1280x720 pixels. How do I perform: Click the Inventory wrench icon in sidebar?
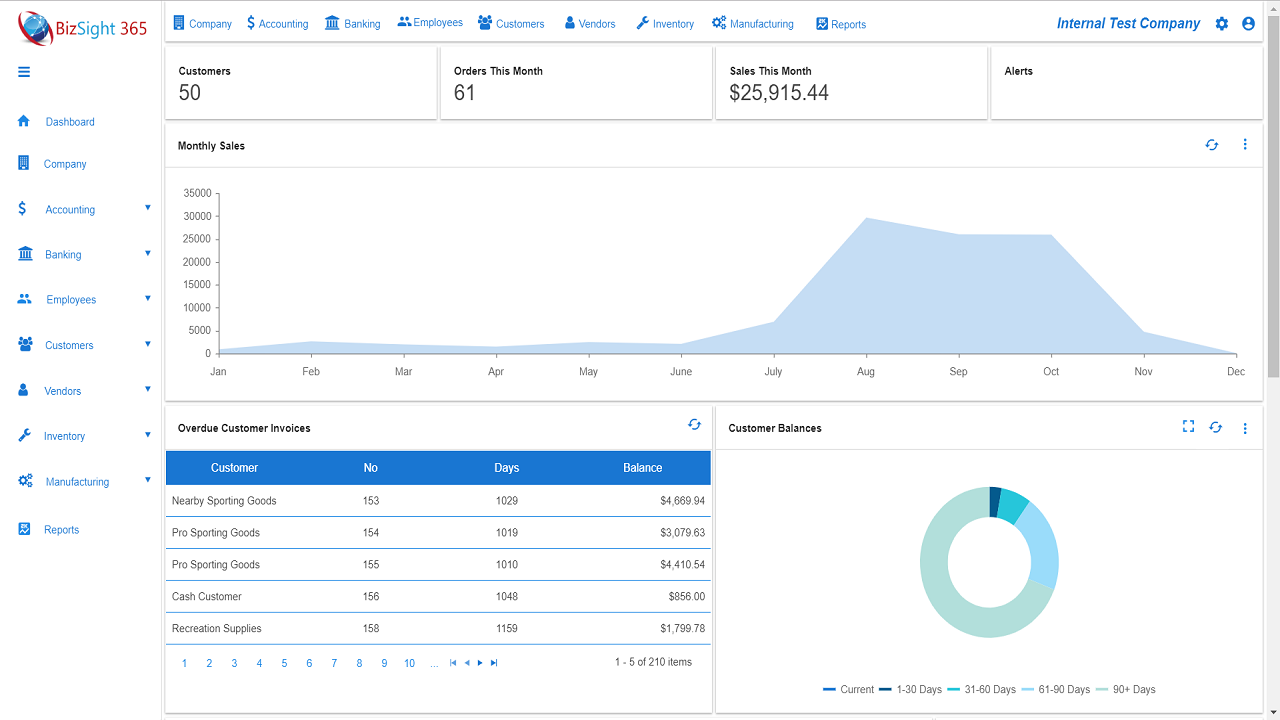(24, 436)
